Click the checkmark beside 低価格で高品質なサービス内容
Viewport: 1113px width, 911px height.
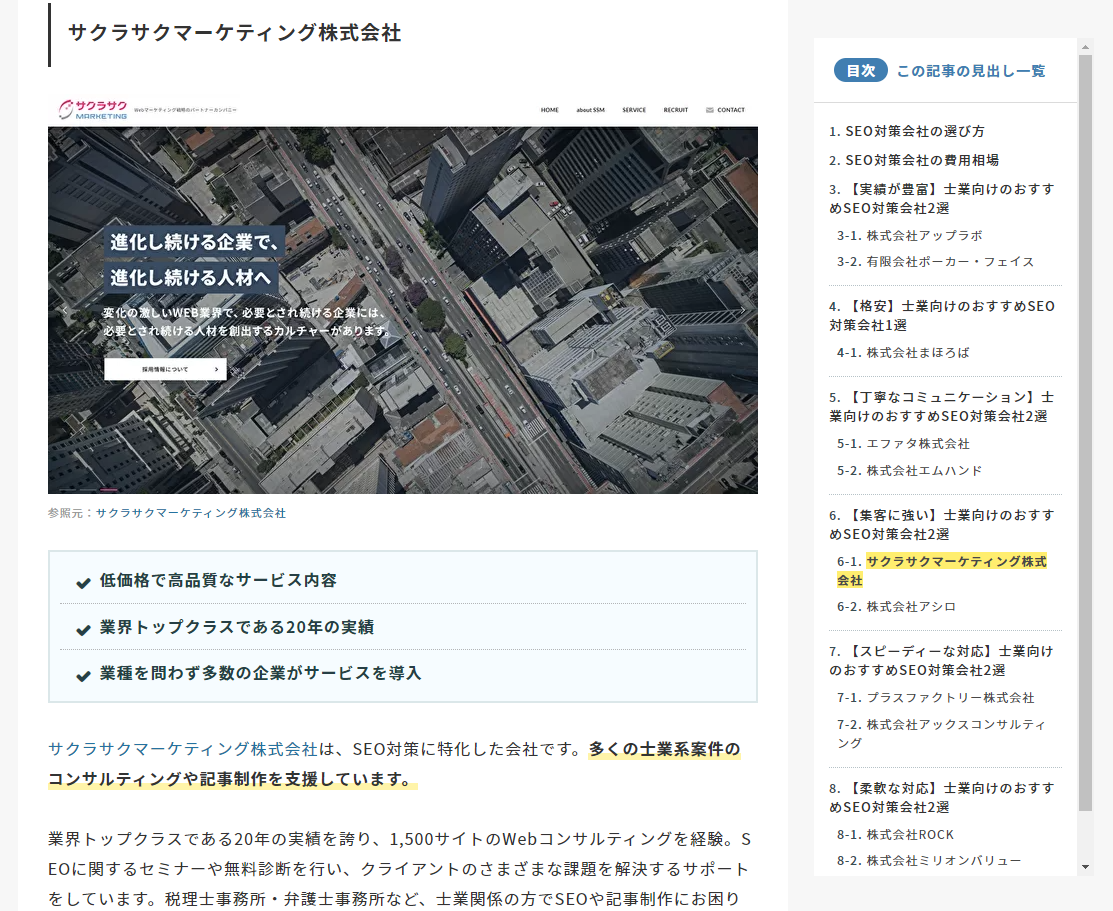(83, 583)
